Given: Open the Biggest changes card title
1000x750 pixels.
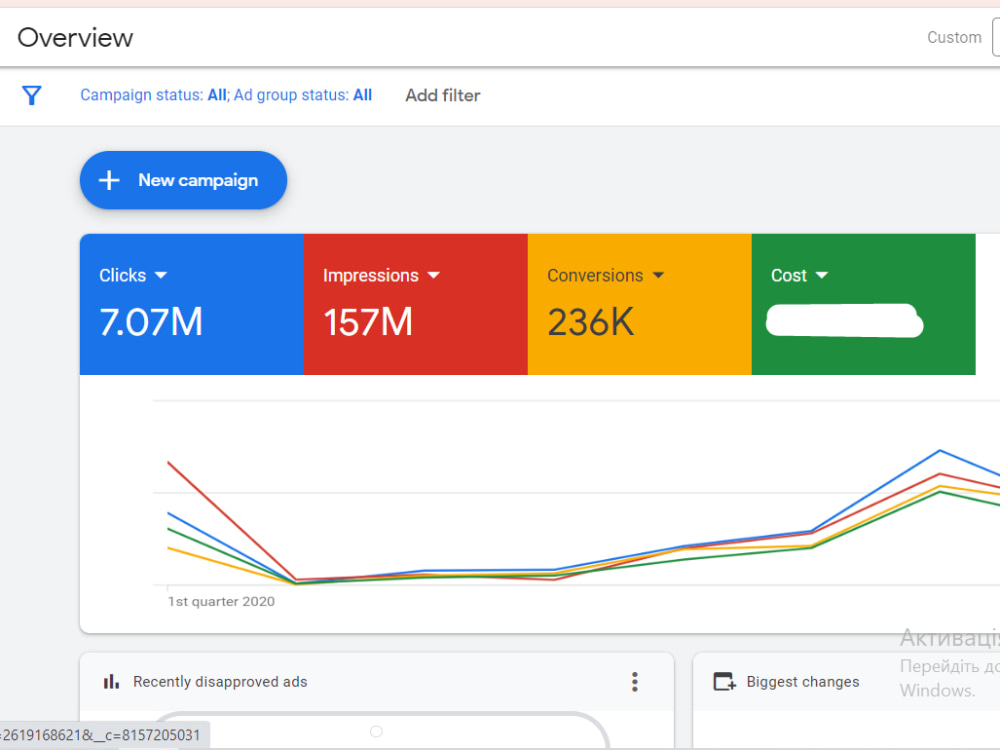Looking at the screenshot, I should [x=803, y=682].
